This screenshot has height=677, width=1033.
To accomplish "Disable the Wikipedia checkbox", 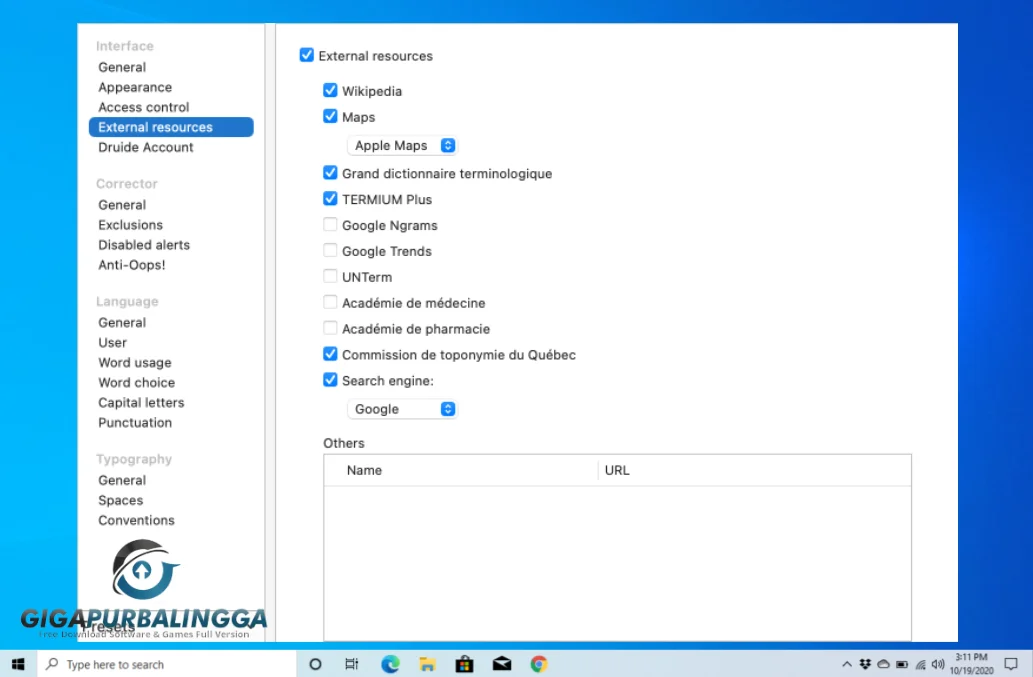I will [x=330, y=90].
